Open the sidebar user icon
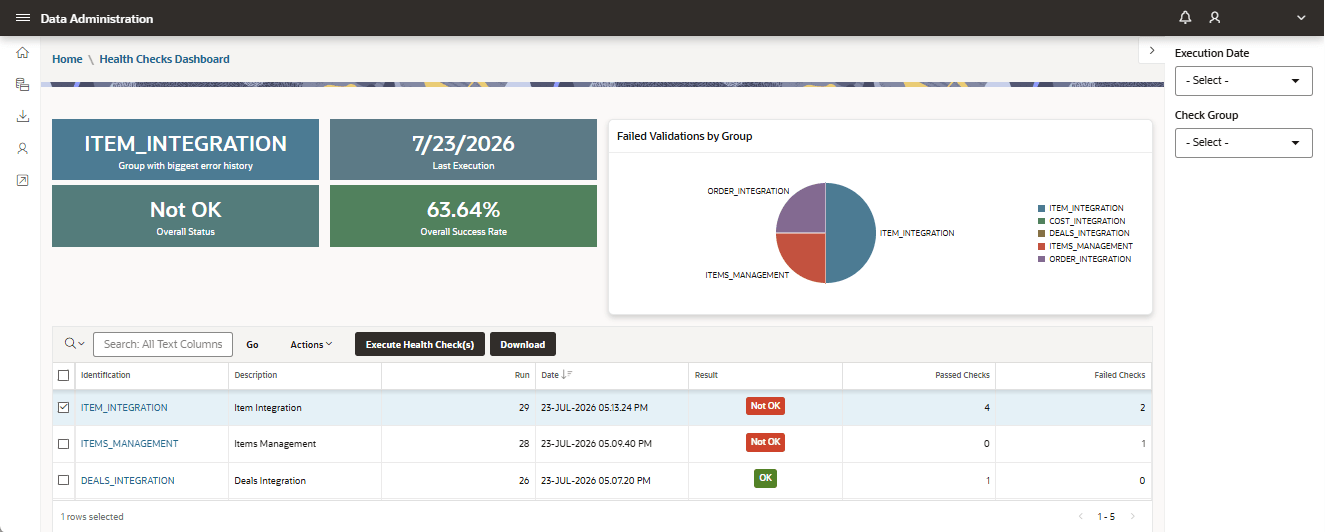Viewport: 1325px width, 532px height. (22, 148)
